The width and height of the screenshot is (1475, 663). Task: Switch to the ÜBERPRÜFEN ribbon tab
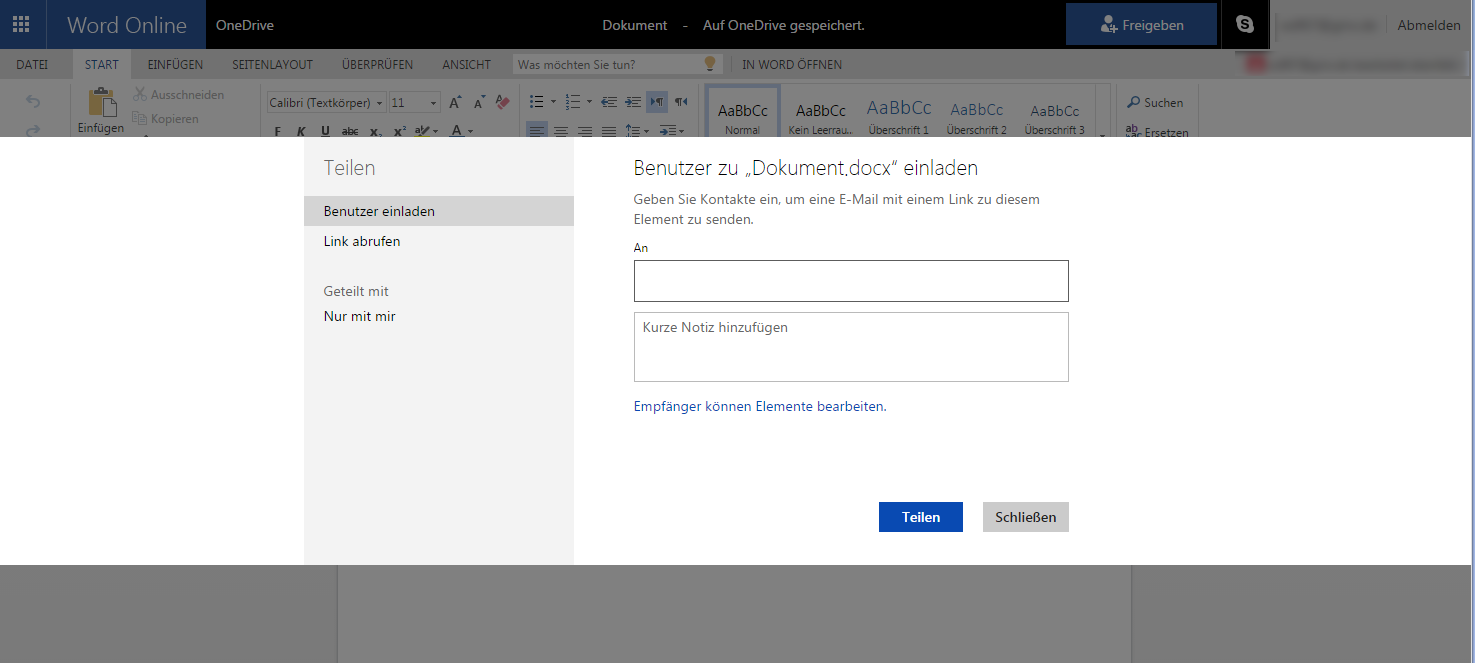pos(377,65)
